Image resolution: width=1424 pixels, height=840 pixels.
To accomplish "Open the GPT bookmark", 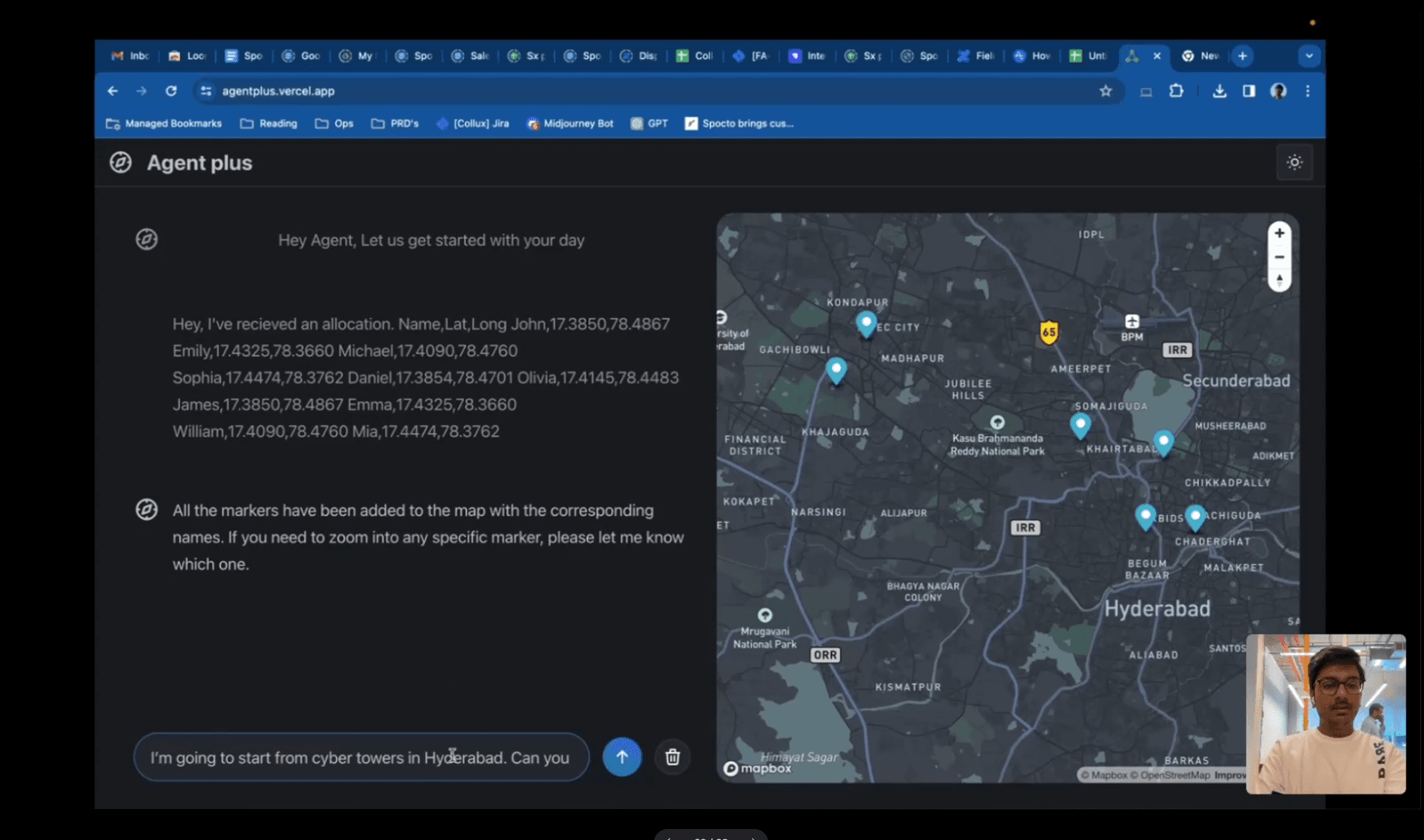I will point(649,124).
